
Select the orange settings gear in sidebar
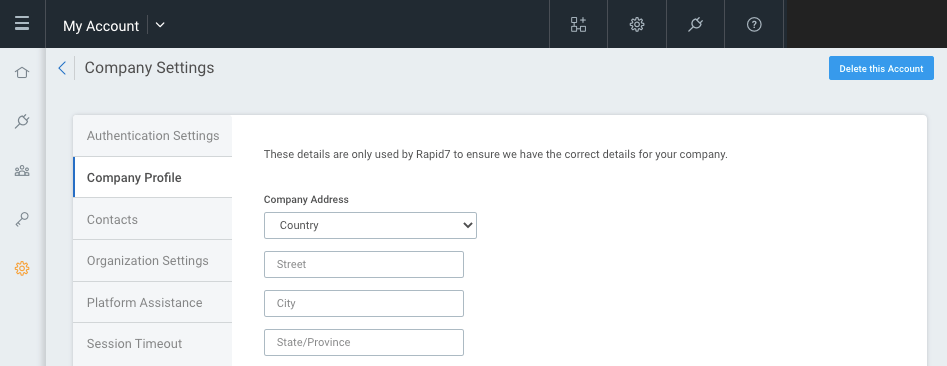click(22, 268)
